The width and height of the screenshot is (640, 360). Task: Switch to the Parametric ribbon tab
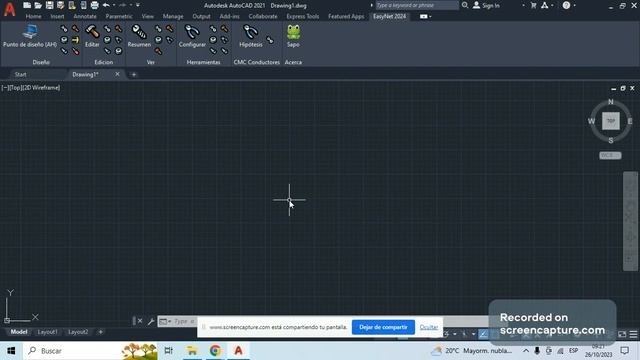click(119, 16)
